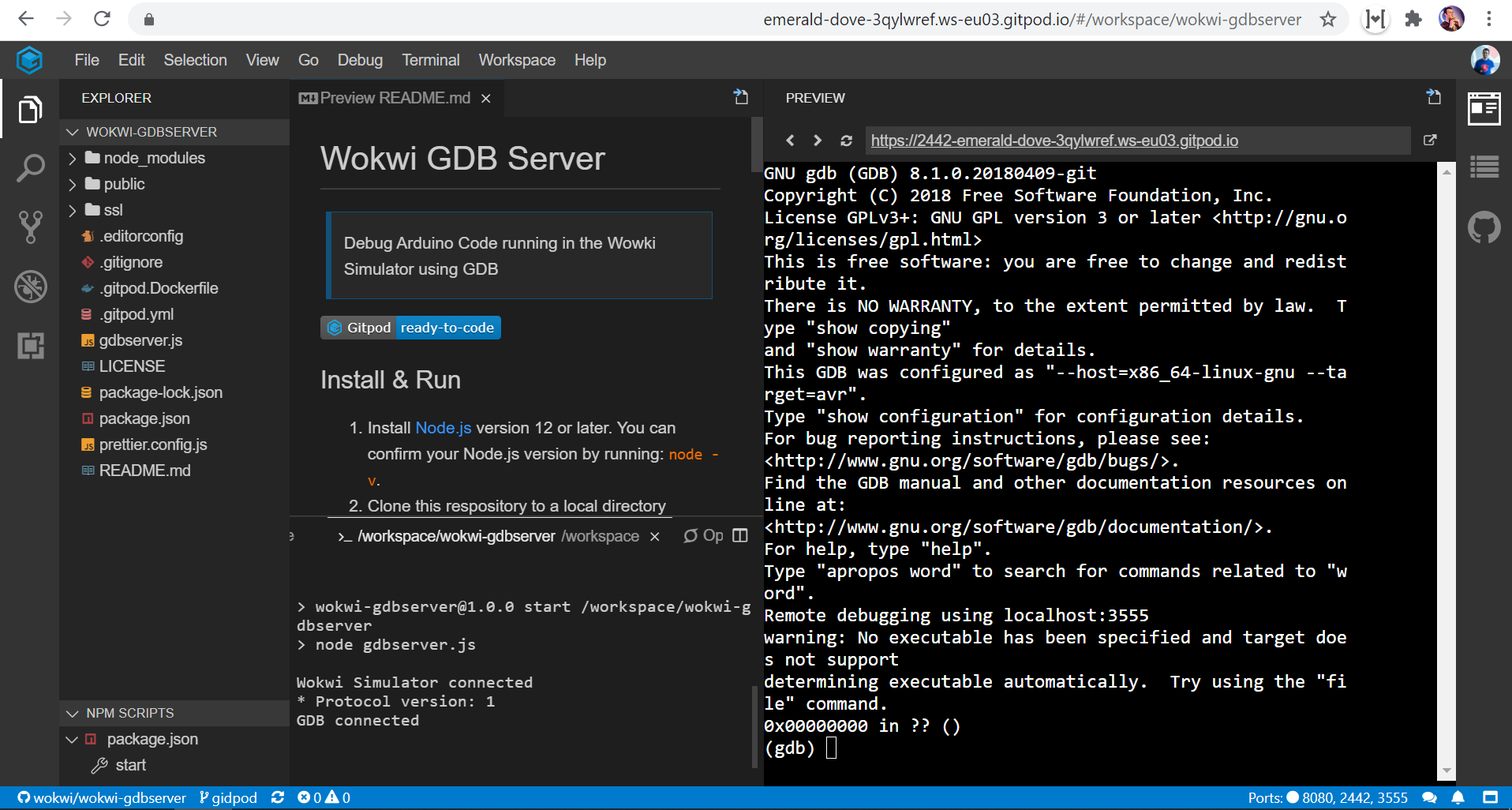Open package-lock.json file
This screenshot has height=810, width=1512.
point(160,392)
